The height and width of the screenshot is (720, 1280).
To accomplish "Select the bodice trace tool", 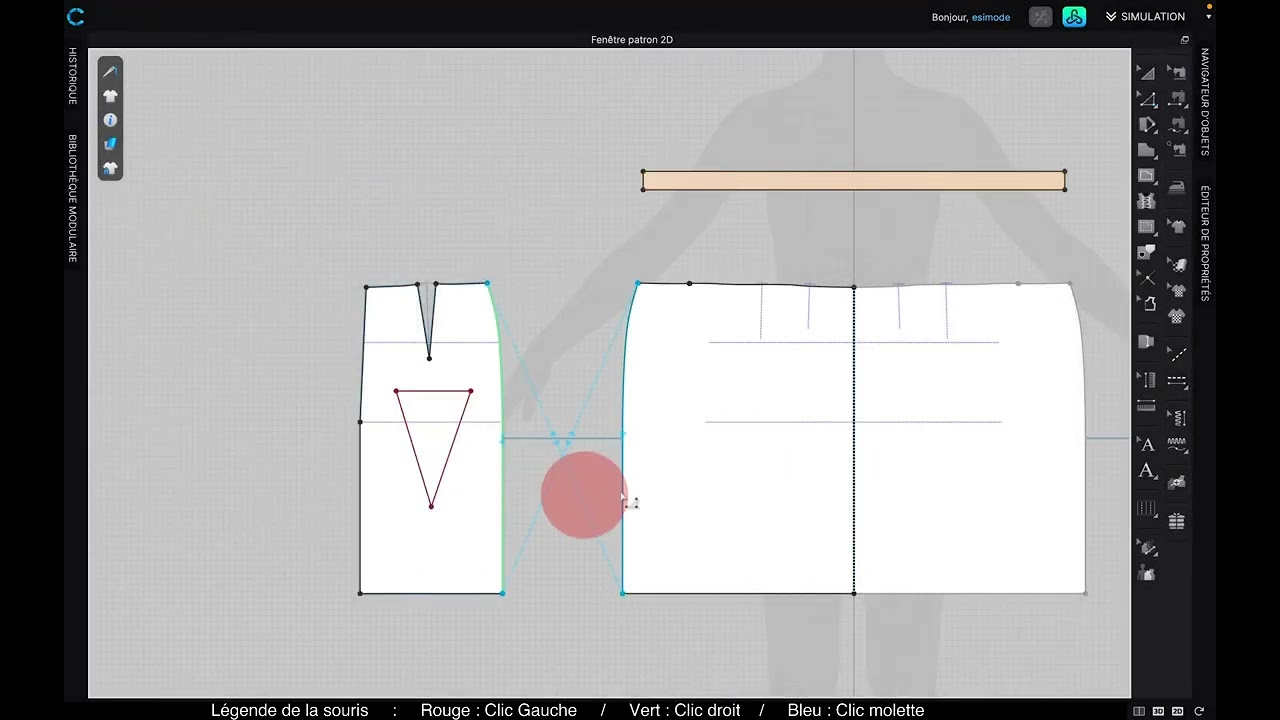I will click(x=1147, y=303).
